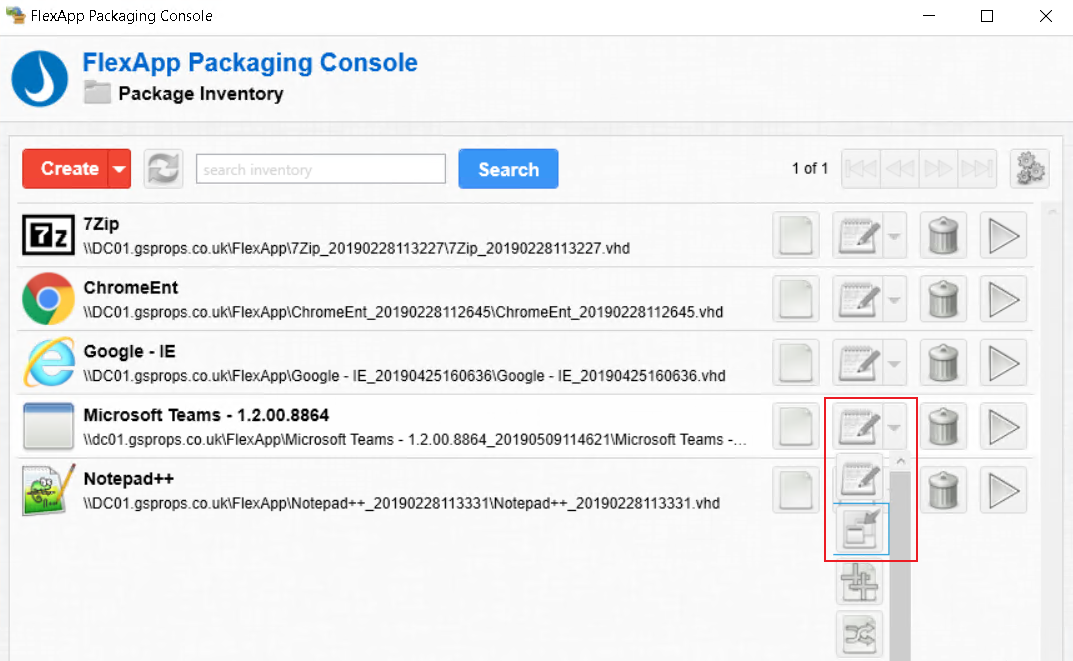Choose window-with-arrow option in edit dropdown
This screenshot has width=1073, height=661.
click(860, 528)
